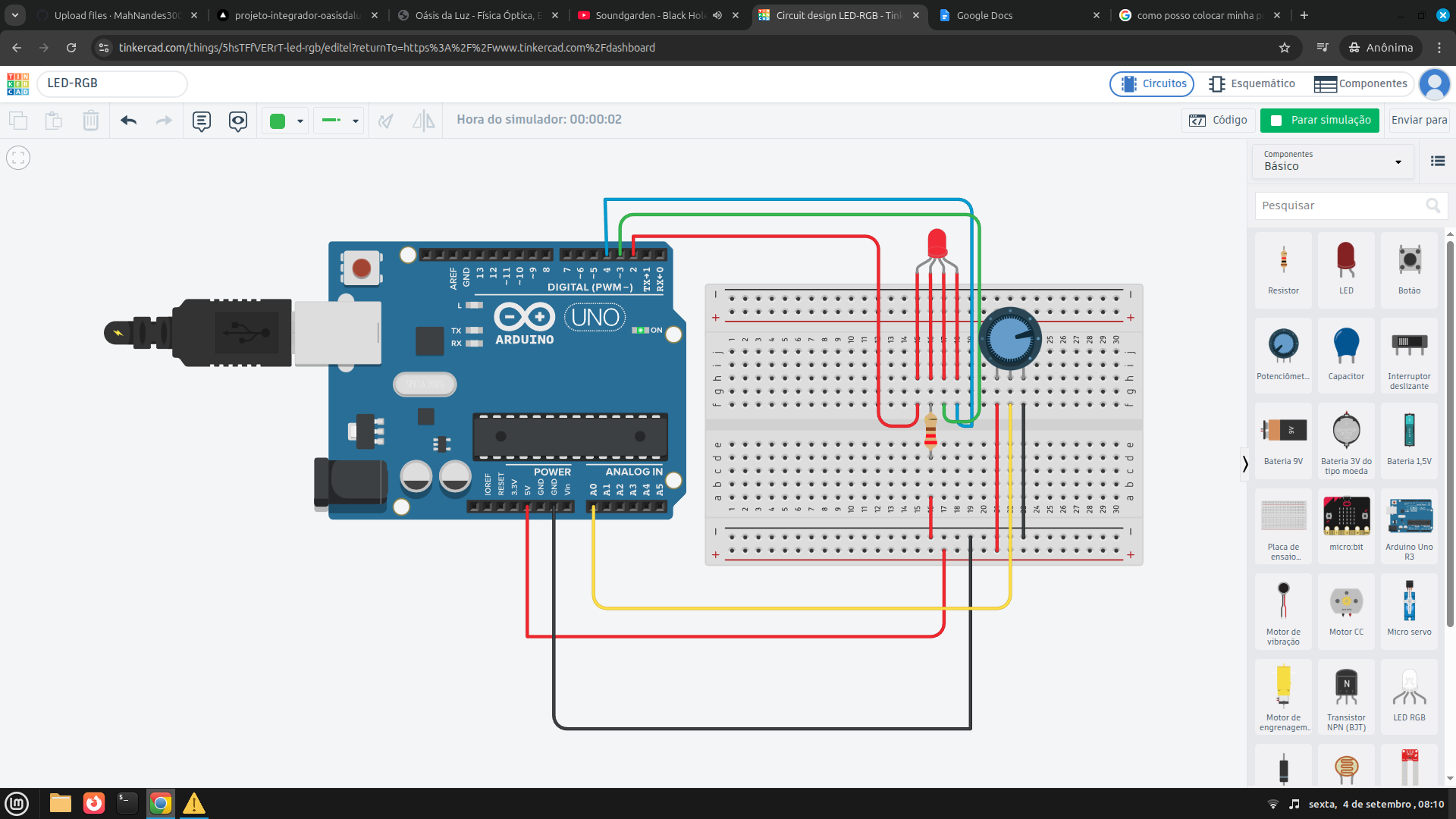This screenshot has width=1456, height=819.
Task: Open the browser tab search dropdown
Action: tap(15, 15)
